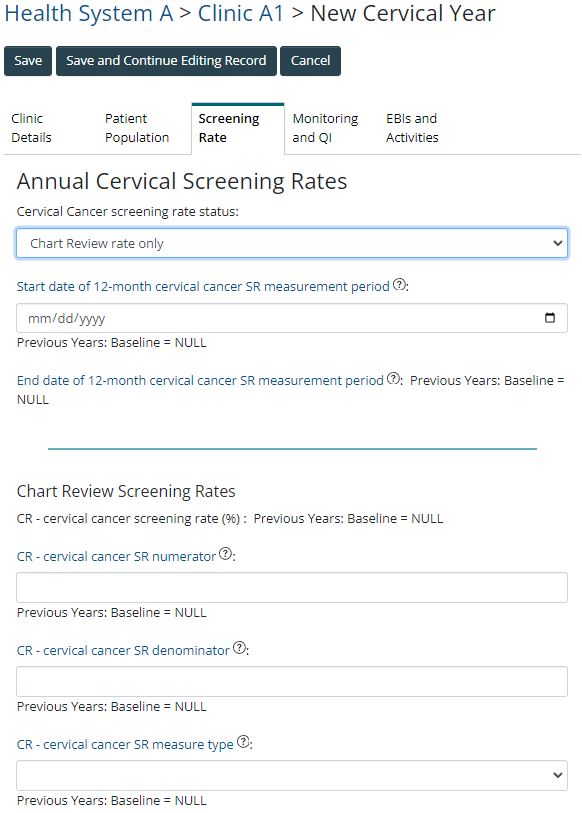Open the EBIs and Activities tab
This screenshot has height=813, width=582.
[x=412, y=128]
